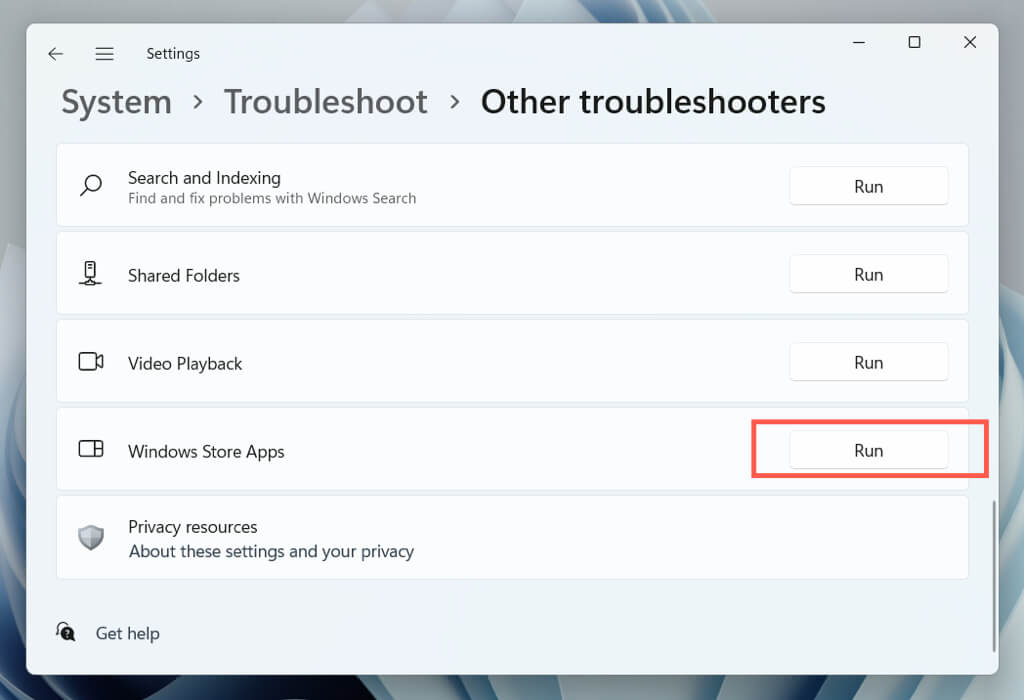Click the Privacy resources shield icon
Screen dimensions: 1024x700
point(91,538)
